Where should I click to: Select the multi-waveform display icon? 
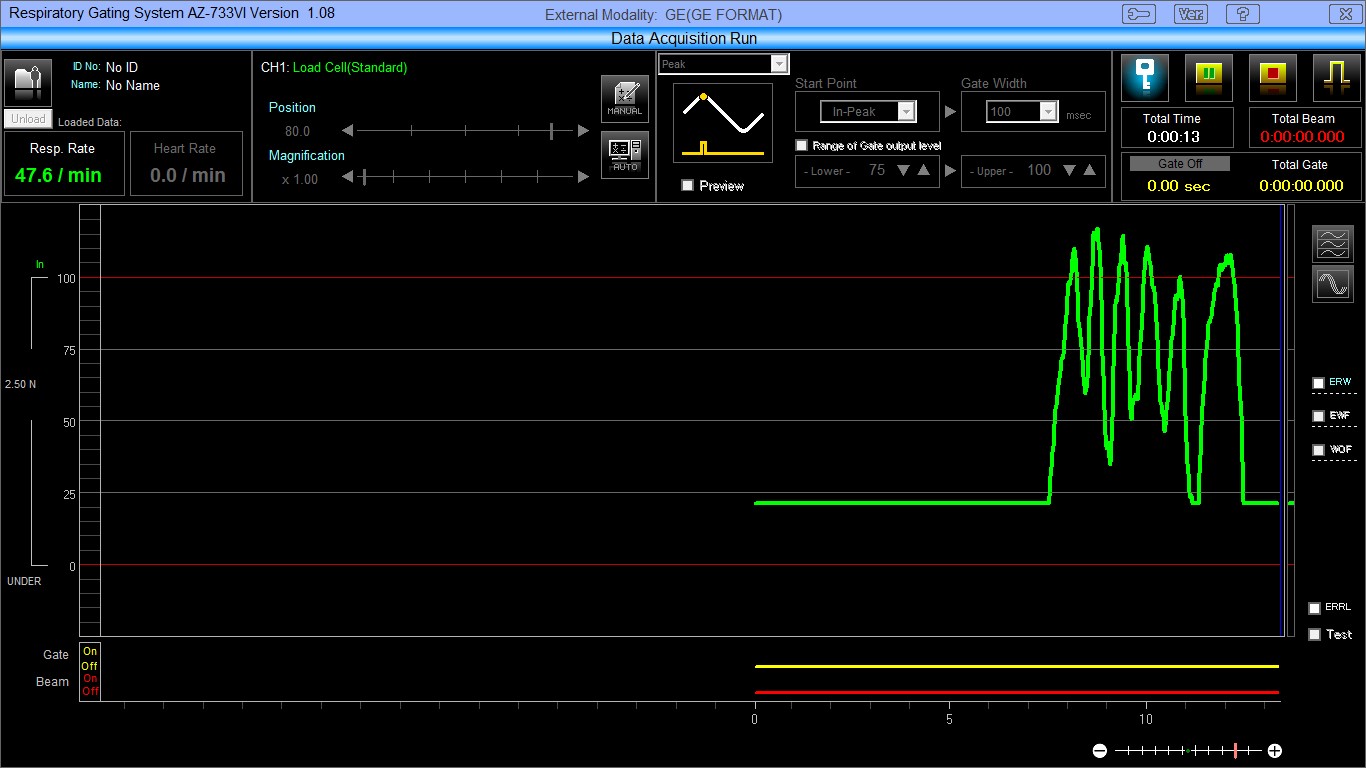[x=1333, y=243]
